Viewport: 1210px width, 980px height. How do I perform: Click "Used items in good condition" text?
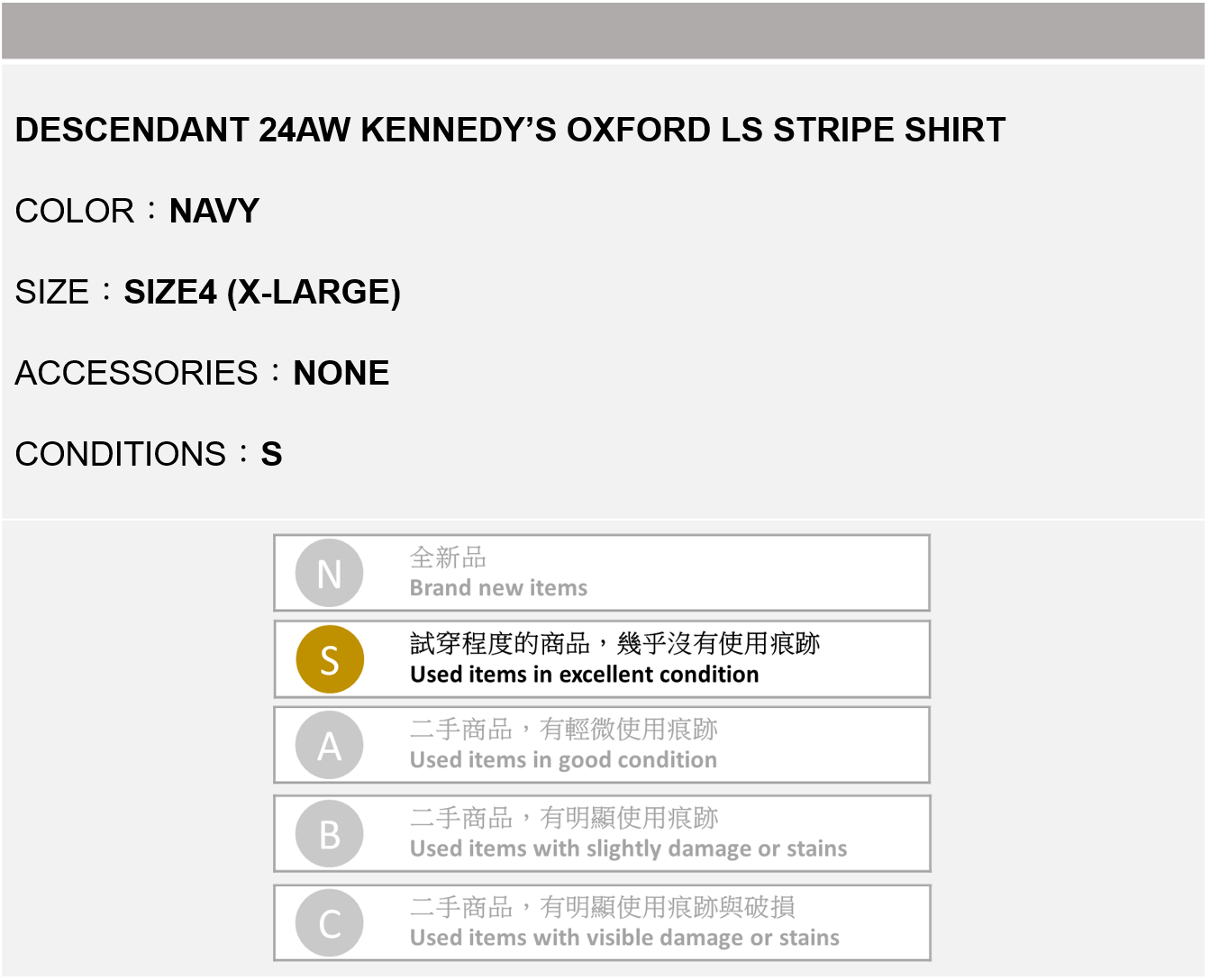coord(563,760)
